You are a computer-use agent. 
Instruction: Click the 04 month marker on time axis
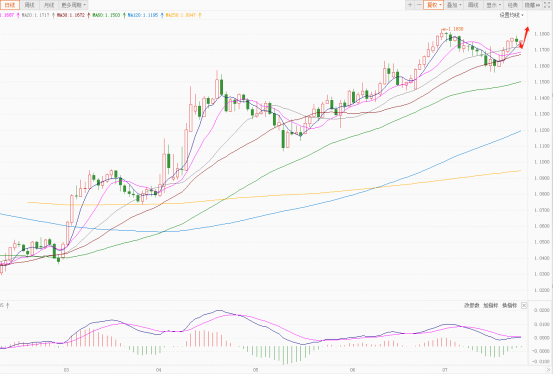[159, 370]
